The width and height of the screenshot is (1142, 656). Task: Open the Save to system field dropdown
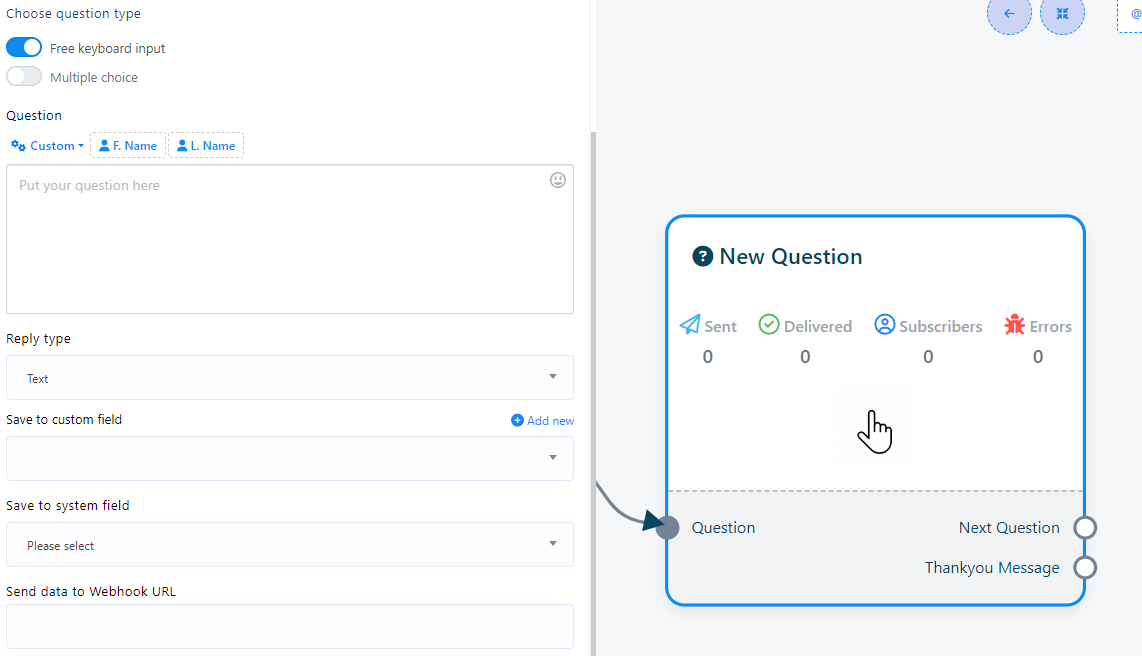290,545
